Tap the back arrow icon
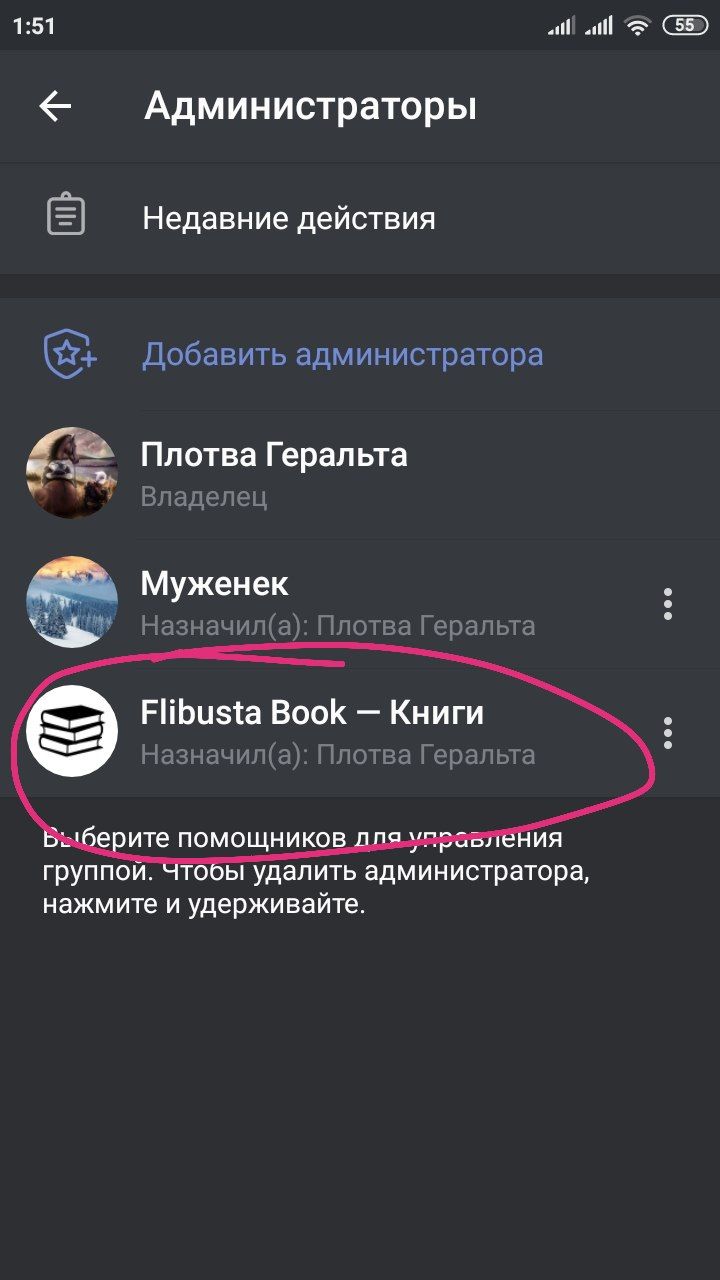720x1280 pixels. pos(55,106)
